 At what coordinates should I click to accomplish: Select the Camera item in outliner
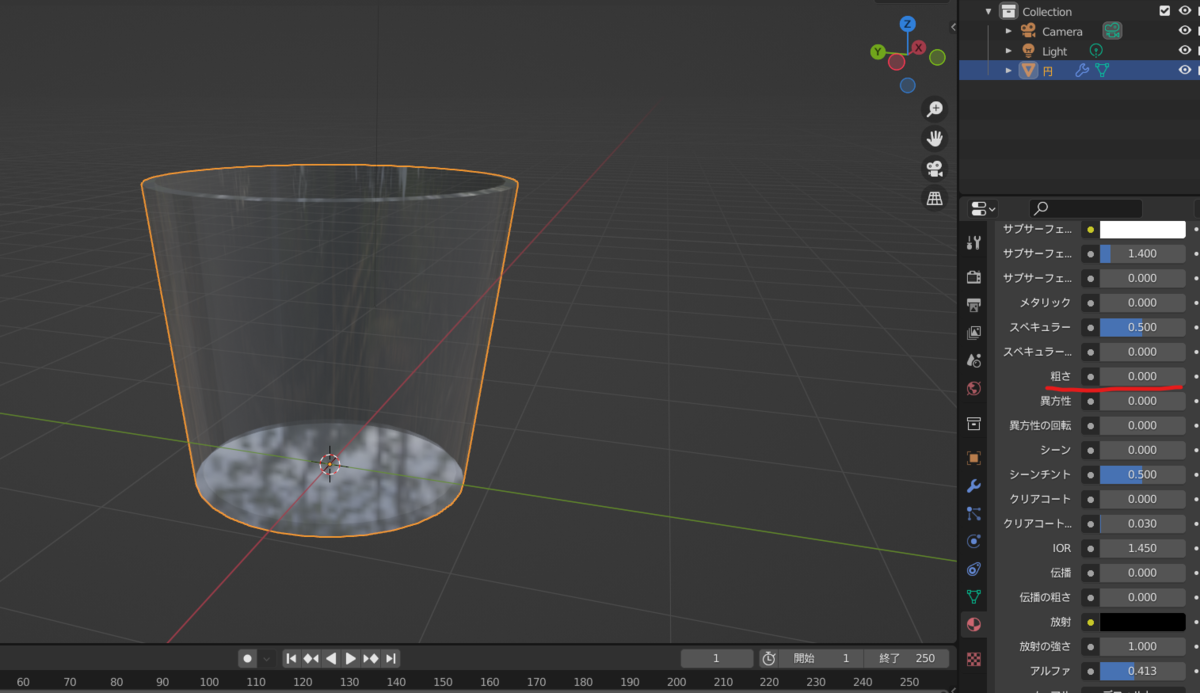tap(1062, 31)
